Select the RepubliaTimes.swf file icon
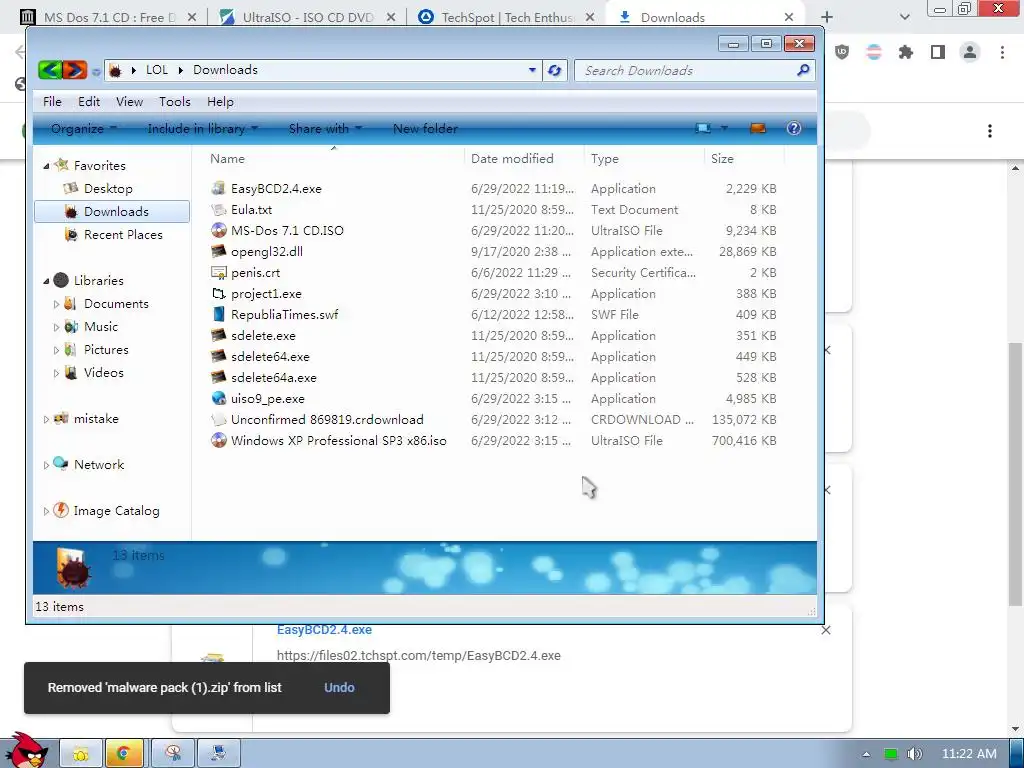1024x768 pixels. 219,314
